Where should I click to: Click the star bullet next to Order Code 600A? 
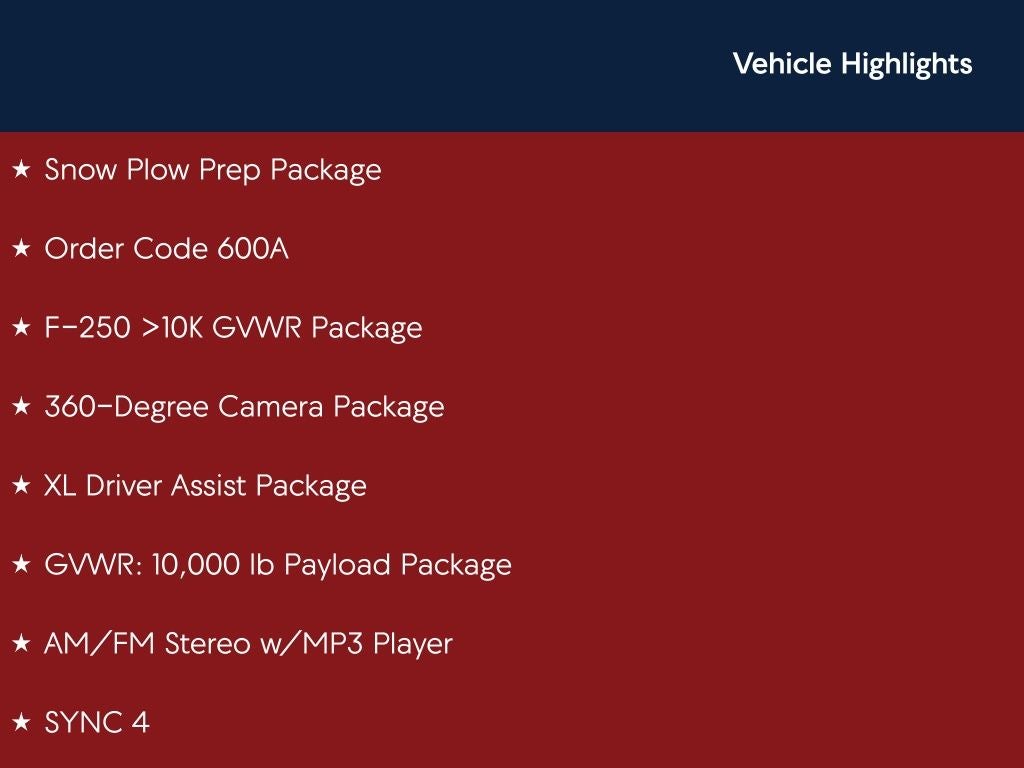[x=21, y=249]
